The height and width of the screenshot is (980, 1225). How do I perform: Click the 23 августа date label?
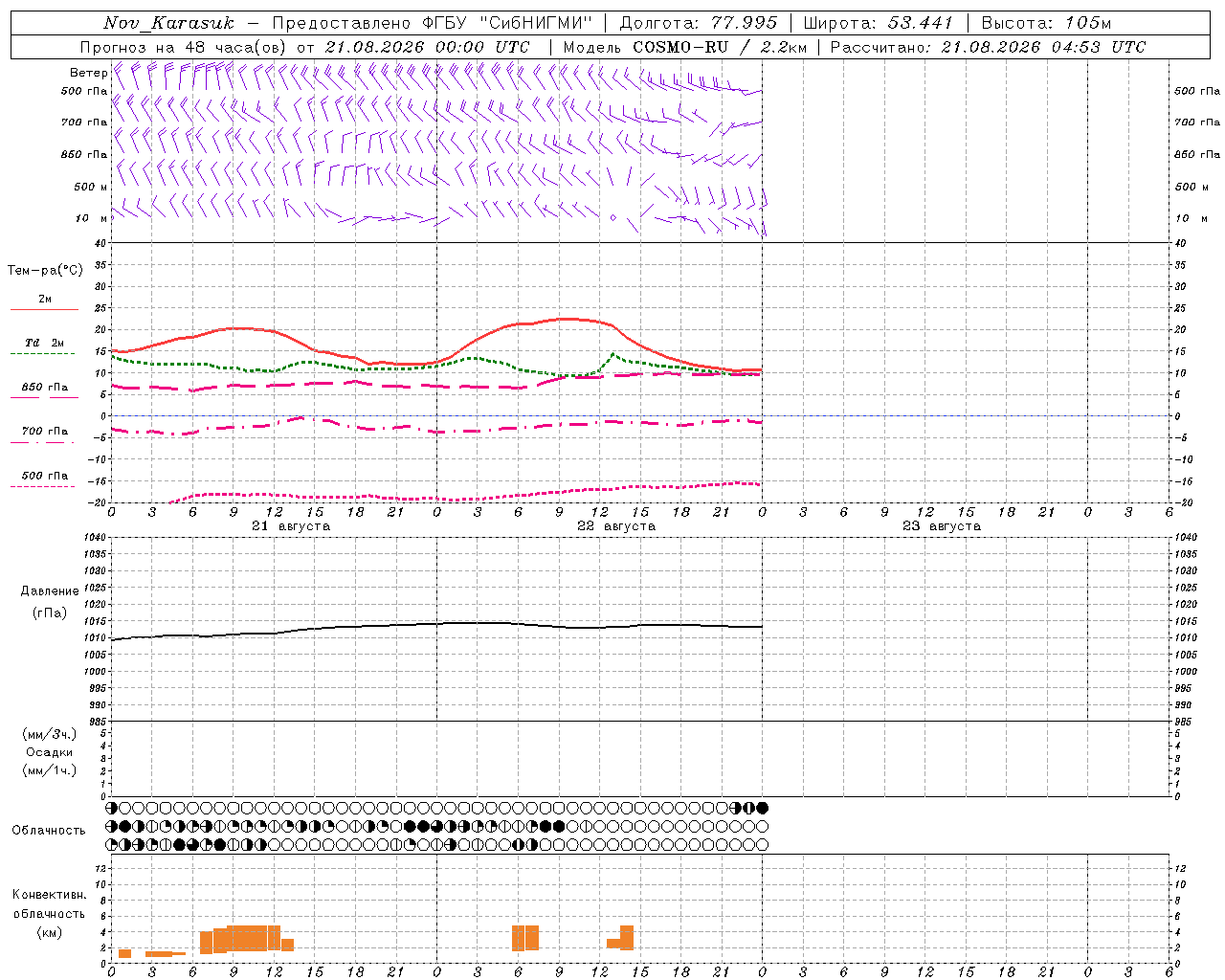[x=942, y=526]
